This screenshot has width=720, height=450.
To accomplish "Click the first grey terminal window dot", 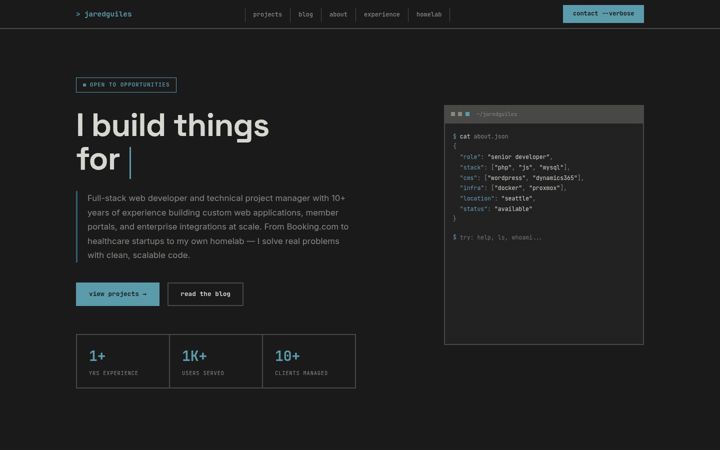I will pyautogui.click(x=453, y=114).
